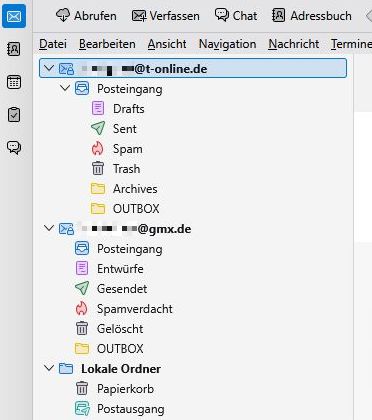Open Chat from left sidebar icon
This screenshot has height=420, width=372.
point(14,147)
